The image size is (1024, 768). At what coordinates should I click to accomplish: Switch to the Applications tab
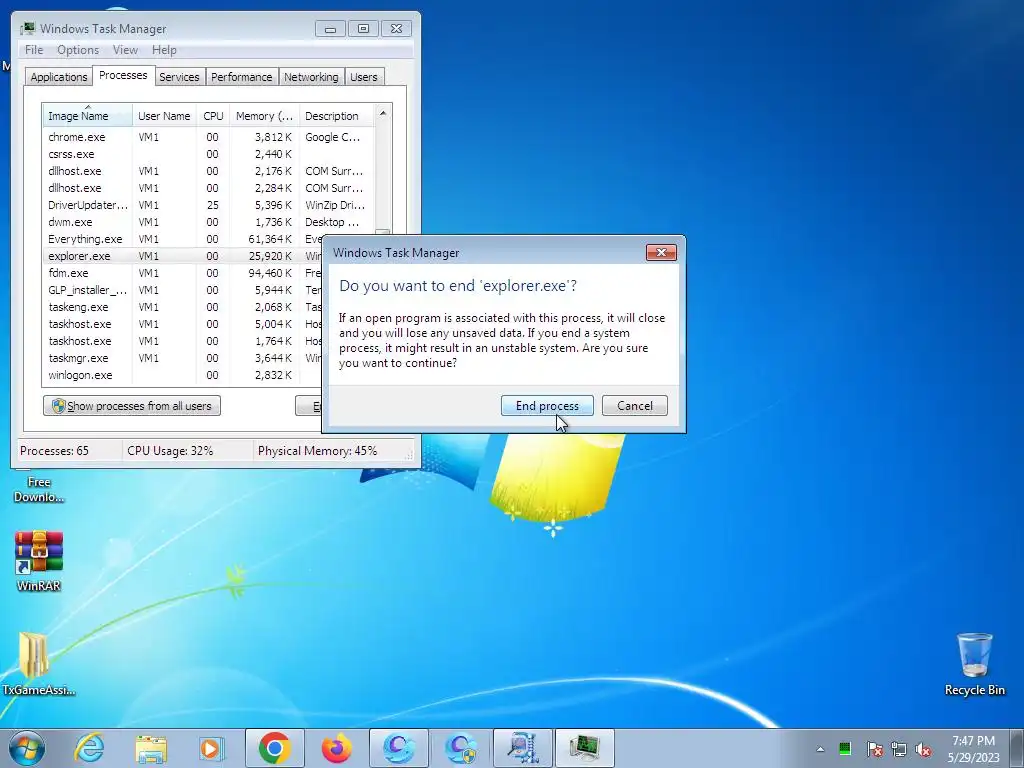[59, 76]
